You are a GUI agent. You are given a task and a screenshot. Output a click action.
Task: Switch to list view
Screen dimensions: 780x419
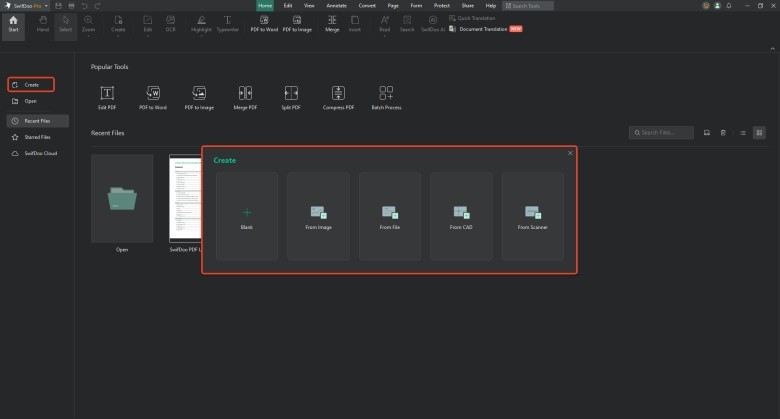tap(743, 133)
